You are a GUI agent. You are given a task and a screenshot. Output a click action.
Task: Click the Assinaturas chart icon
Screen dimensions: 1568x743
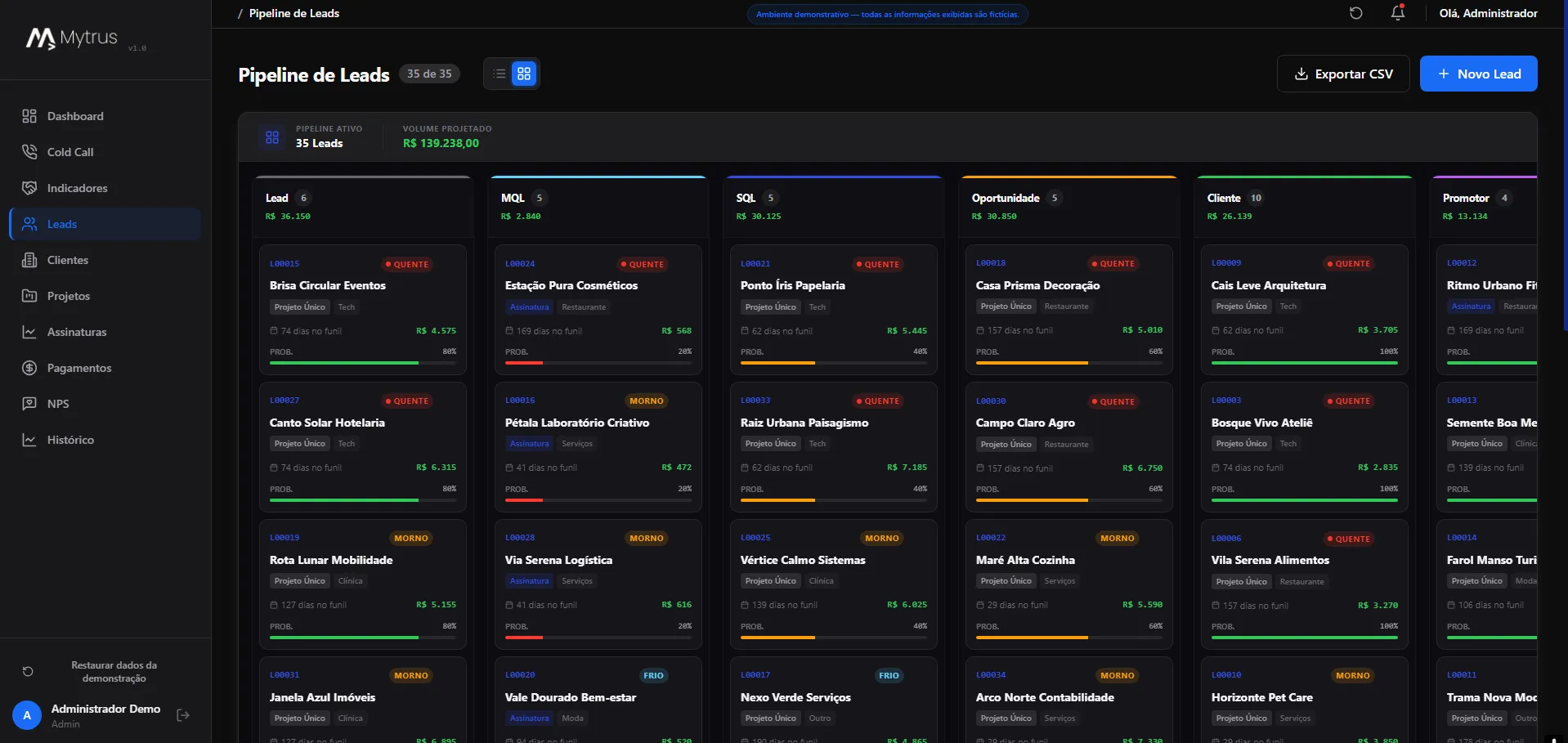29,332
